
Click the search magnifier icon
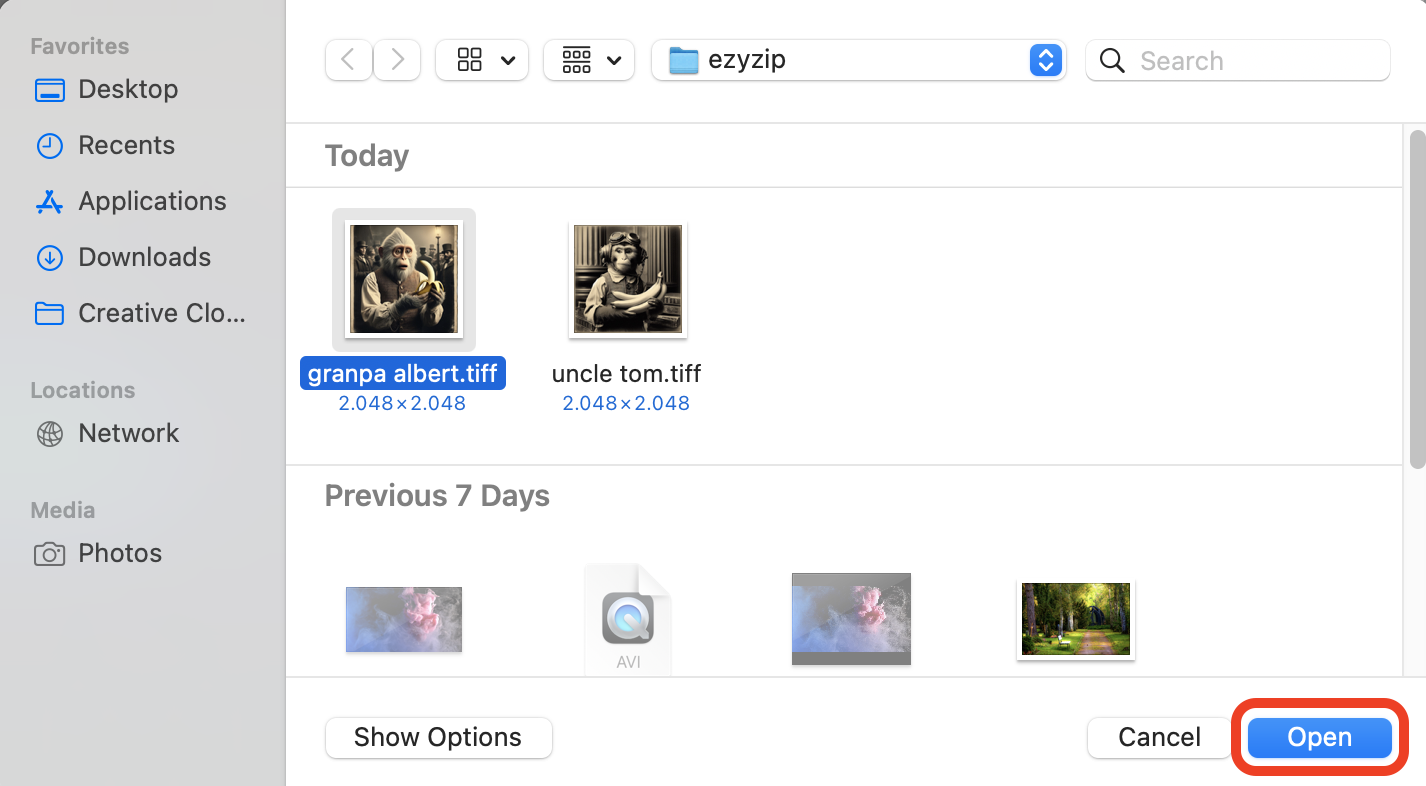[x=1111, y=60]
